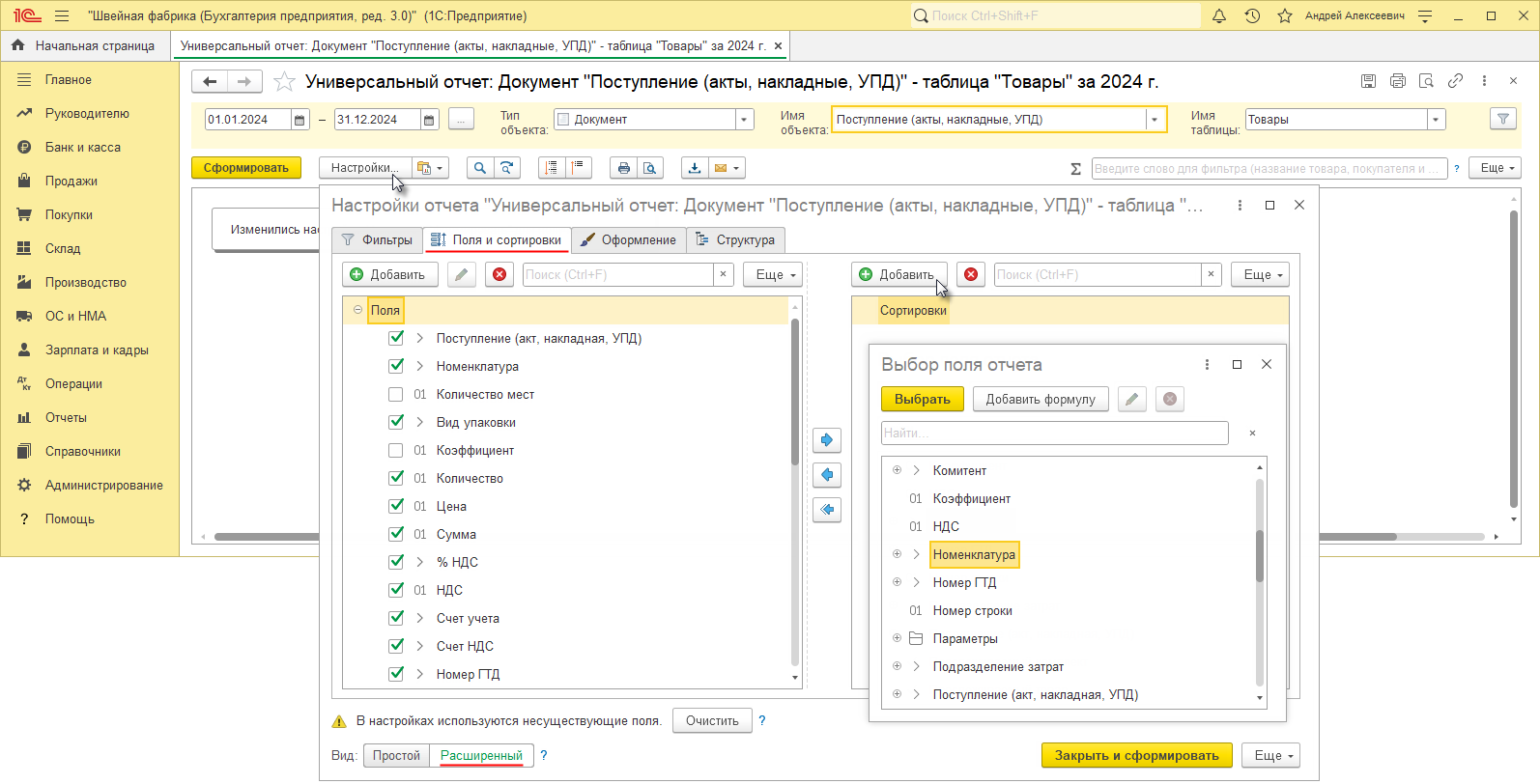Click the filter funnel icon at right

click(x=1502, y=119)
